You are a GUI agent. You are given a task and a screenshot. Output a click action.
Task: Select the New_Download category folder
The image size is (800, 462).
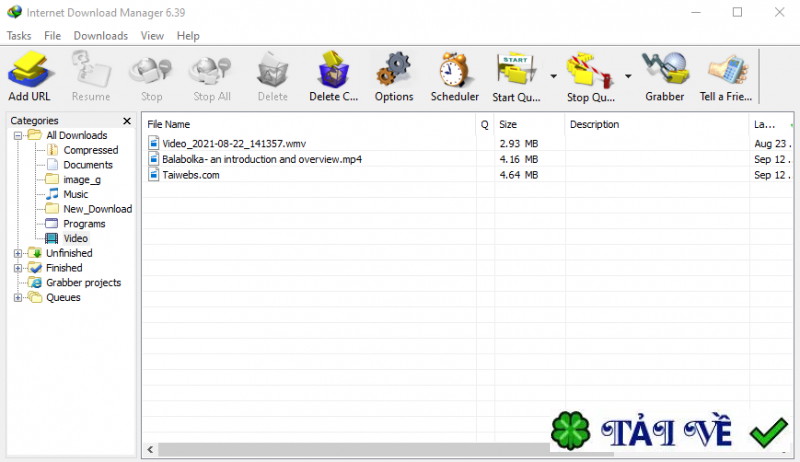97,209
